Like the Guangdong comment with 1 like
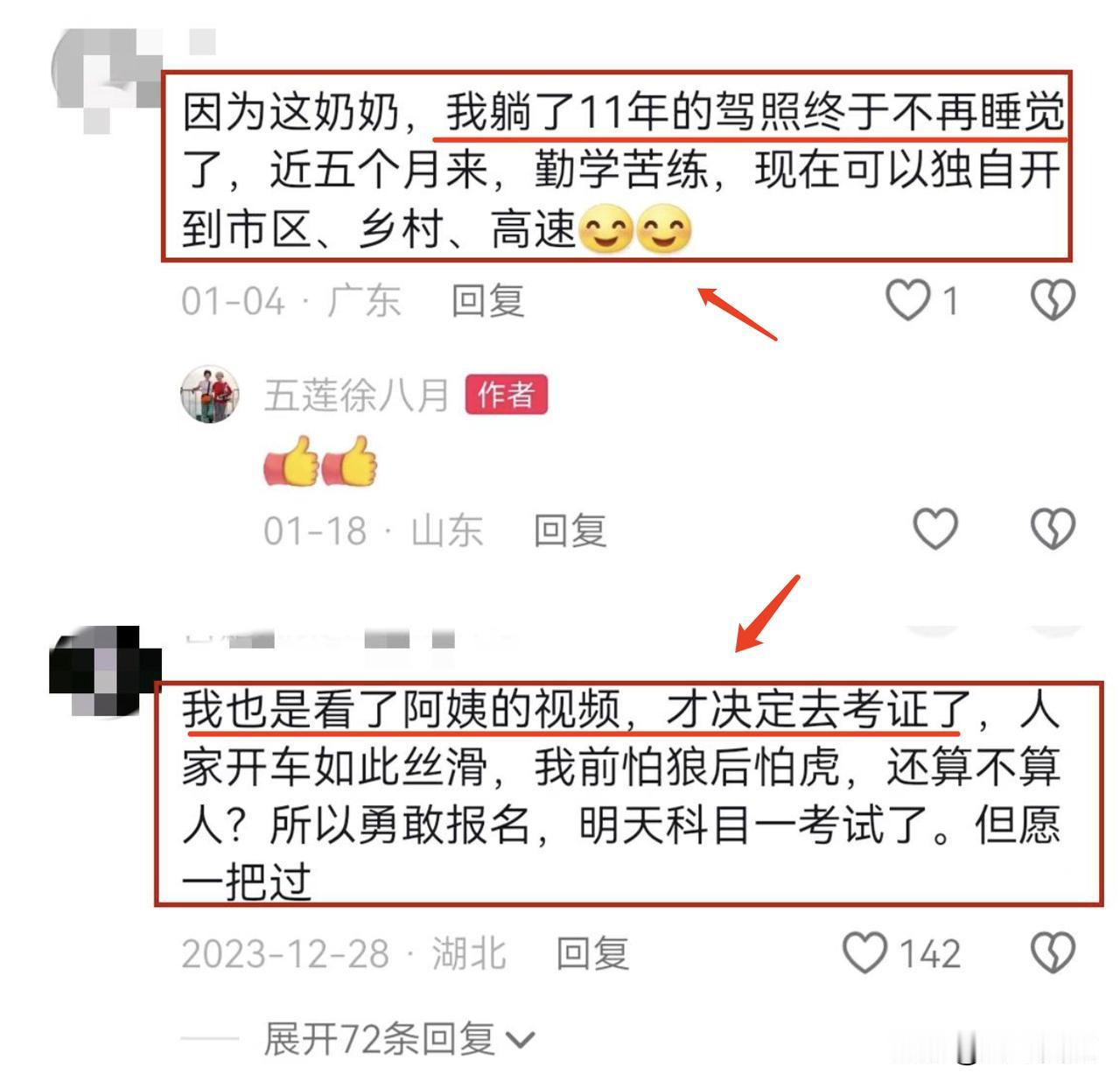This screenshot has height=1088, width=1120. point(907,300)
